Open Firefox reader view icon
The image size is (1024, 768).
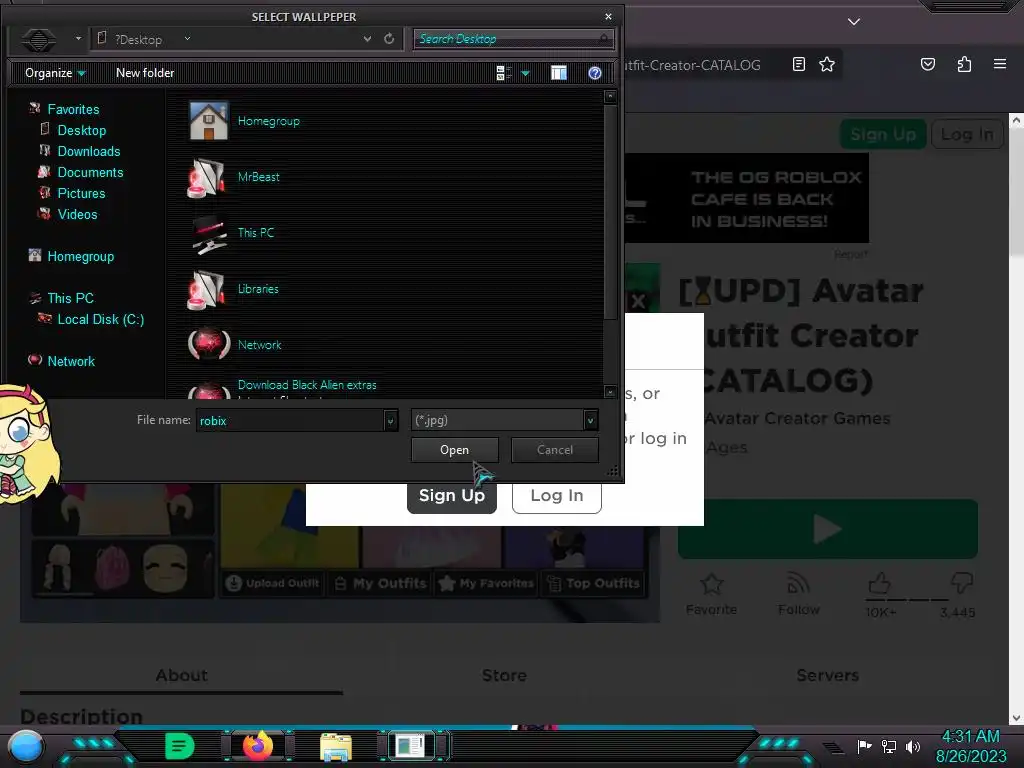click(x=798, y=64)
